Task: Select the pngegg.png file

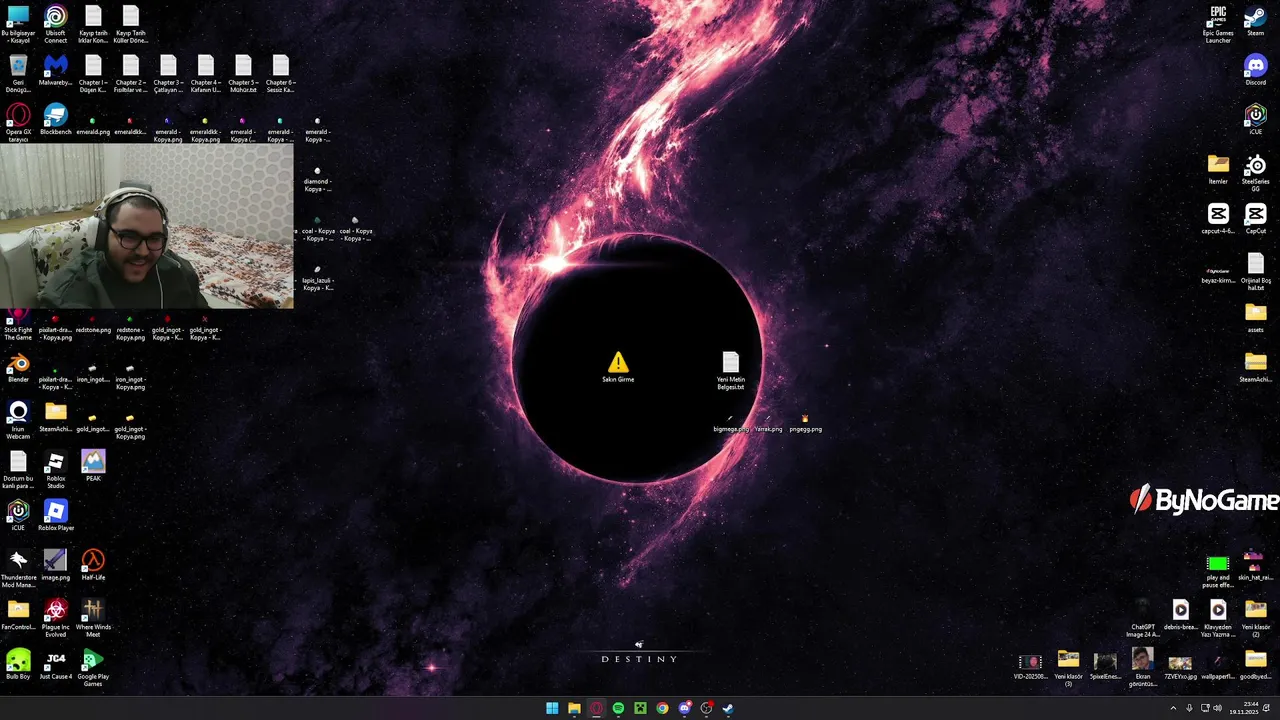Action: point(805,424)
